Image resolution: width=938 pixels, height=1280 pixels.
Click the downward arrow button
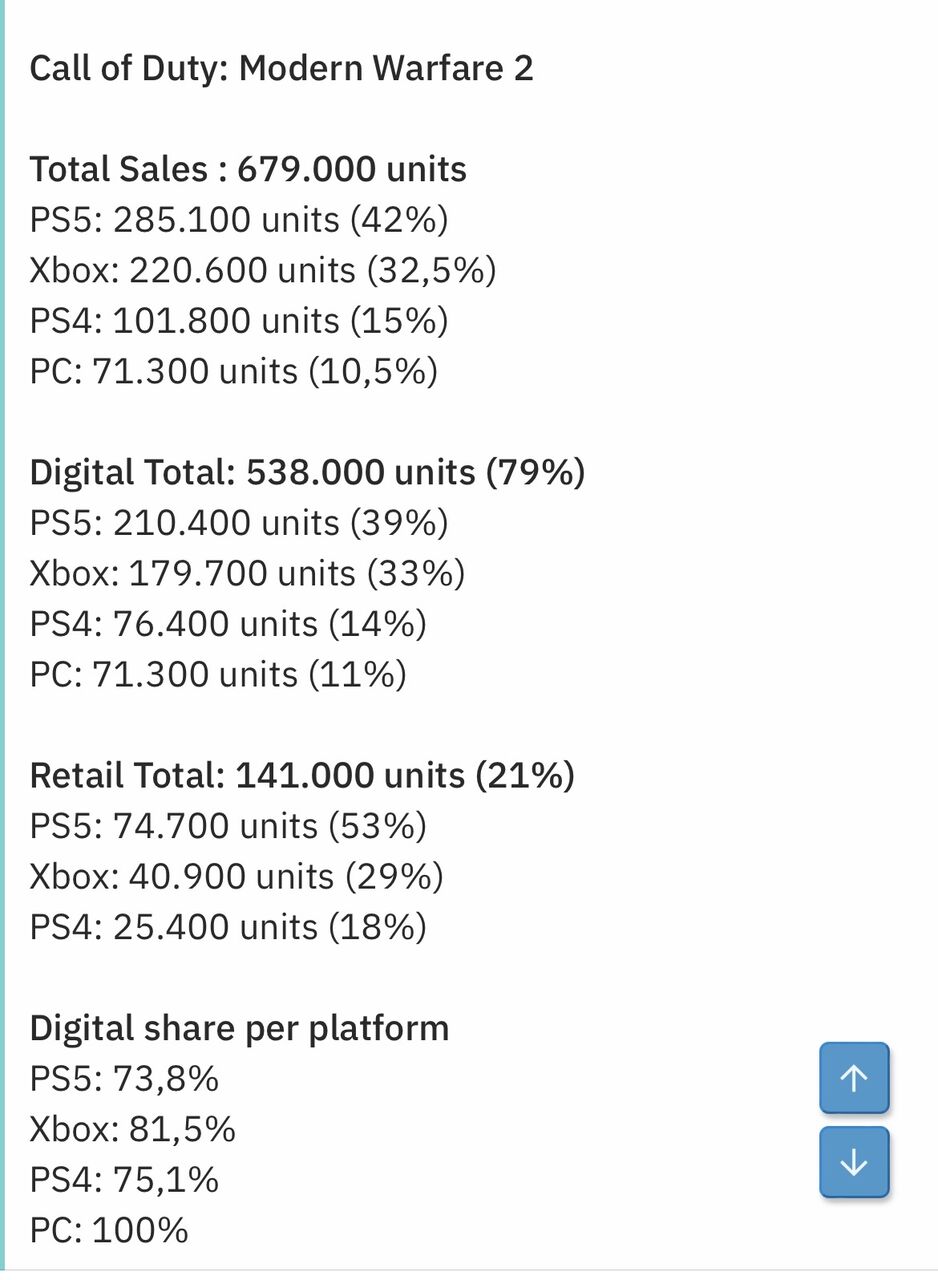tap(853, 1162)
